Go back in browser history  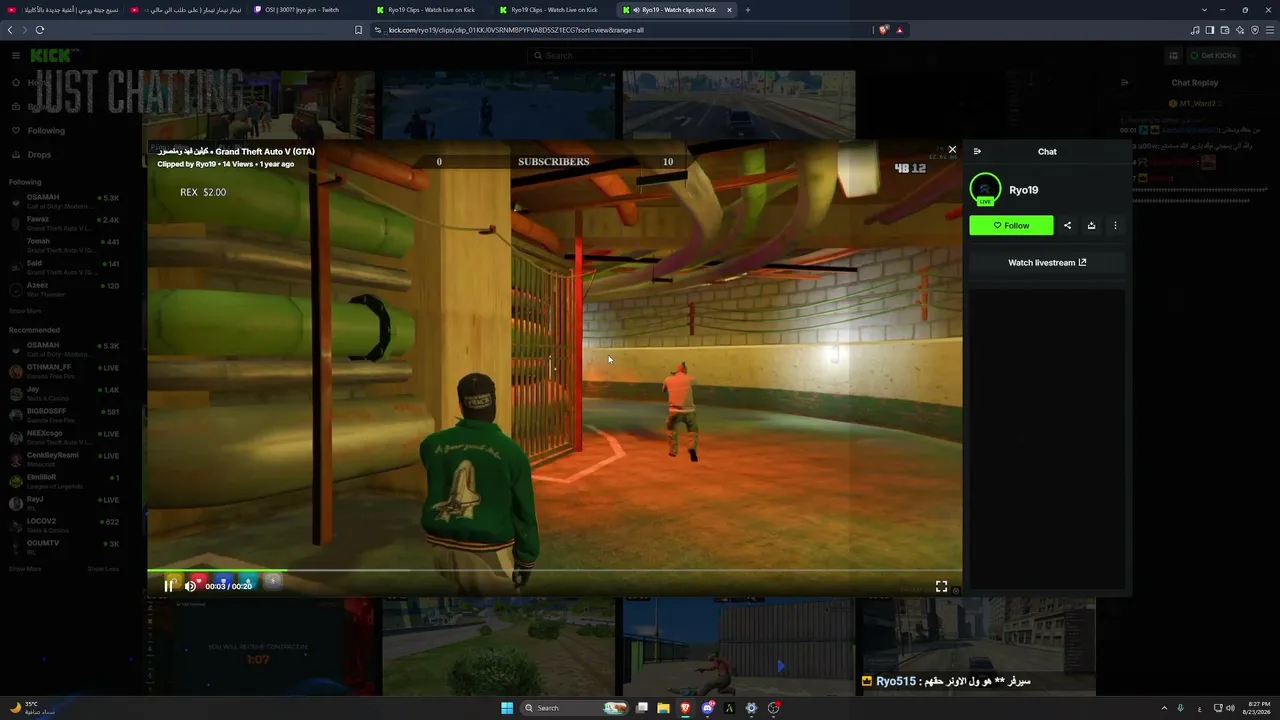point(11,30)
